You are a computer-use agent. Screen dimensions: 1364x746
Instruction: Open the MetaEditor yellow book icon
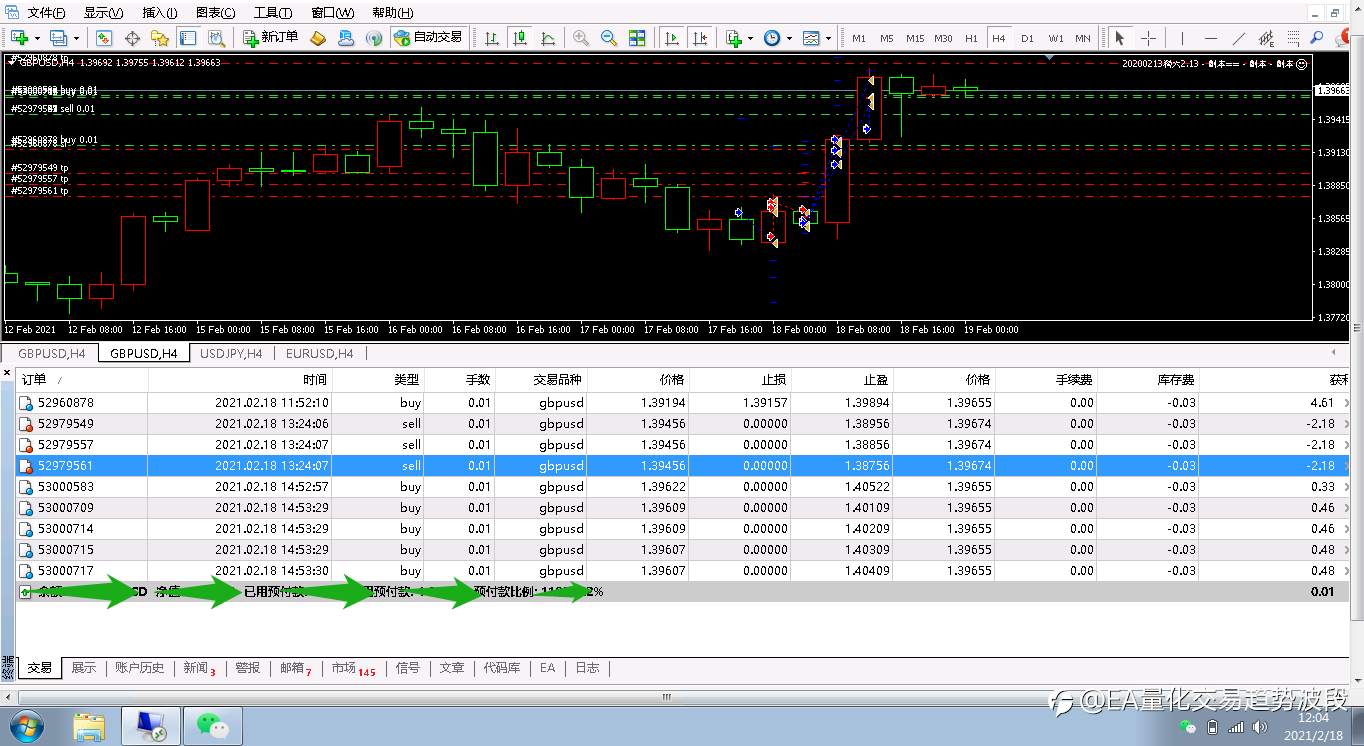(x=318, y=38)
